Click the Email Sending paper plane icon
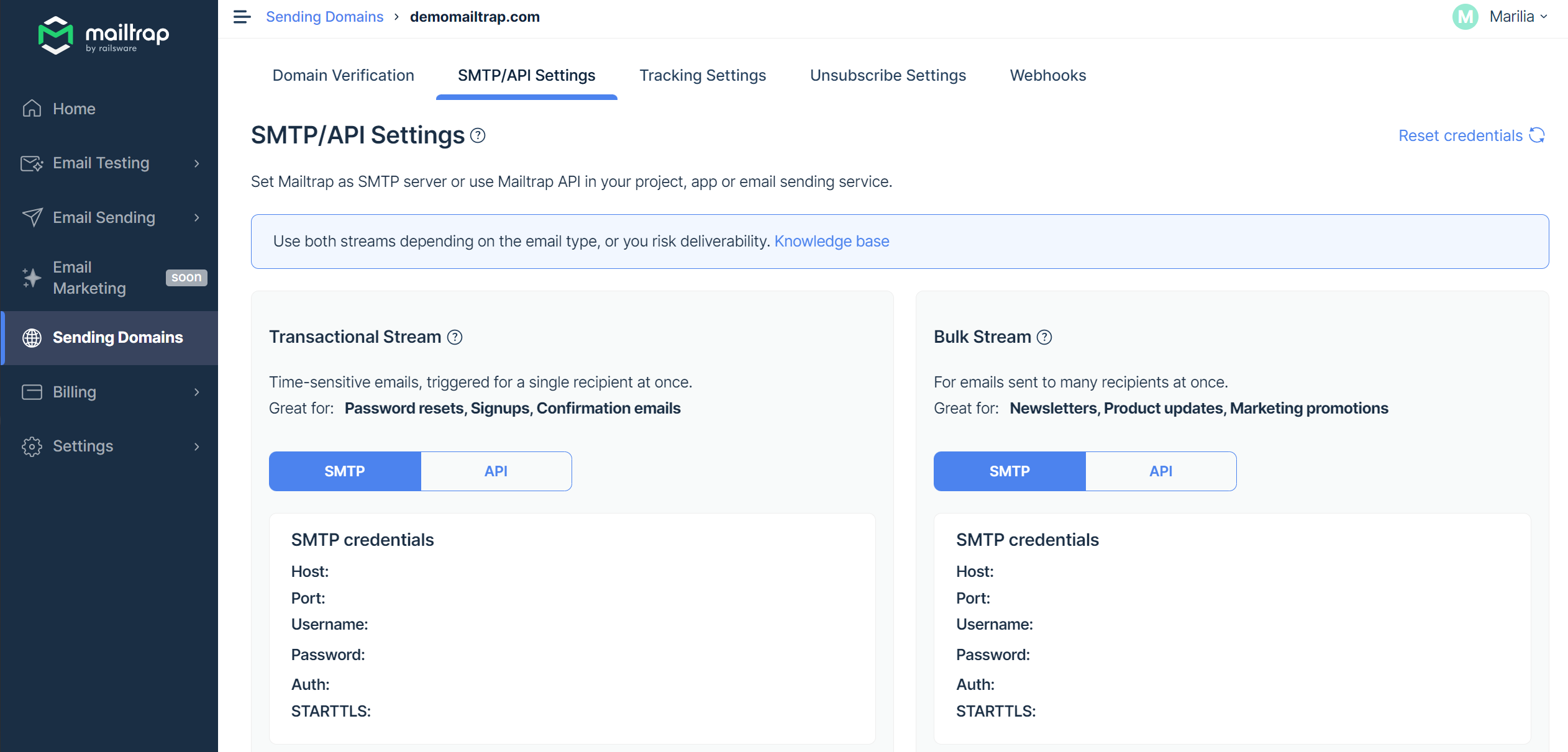This screenshot has width=1568, height=752. [x=32, y=217]
